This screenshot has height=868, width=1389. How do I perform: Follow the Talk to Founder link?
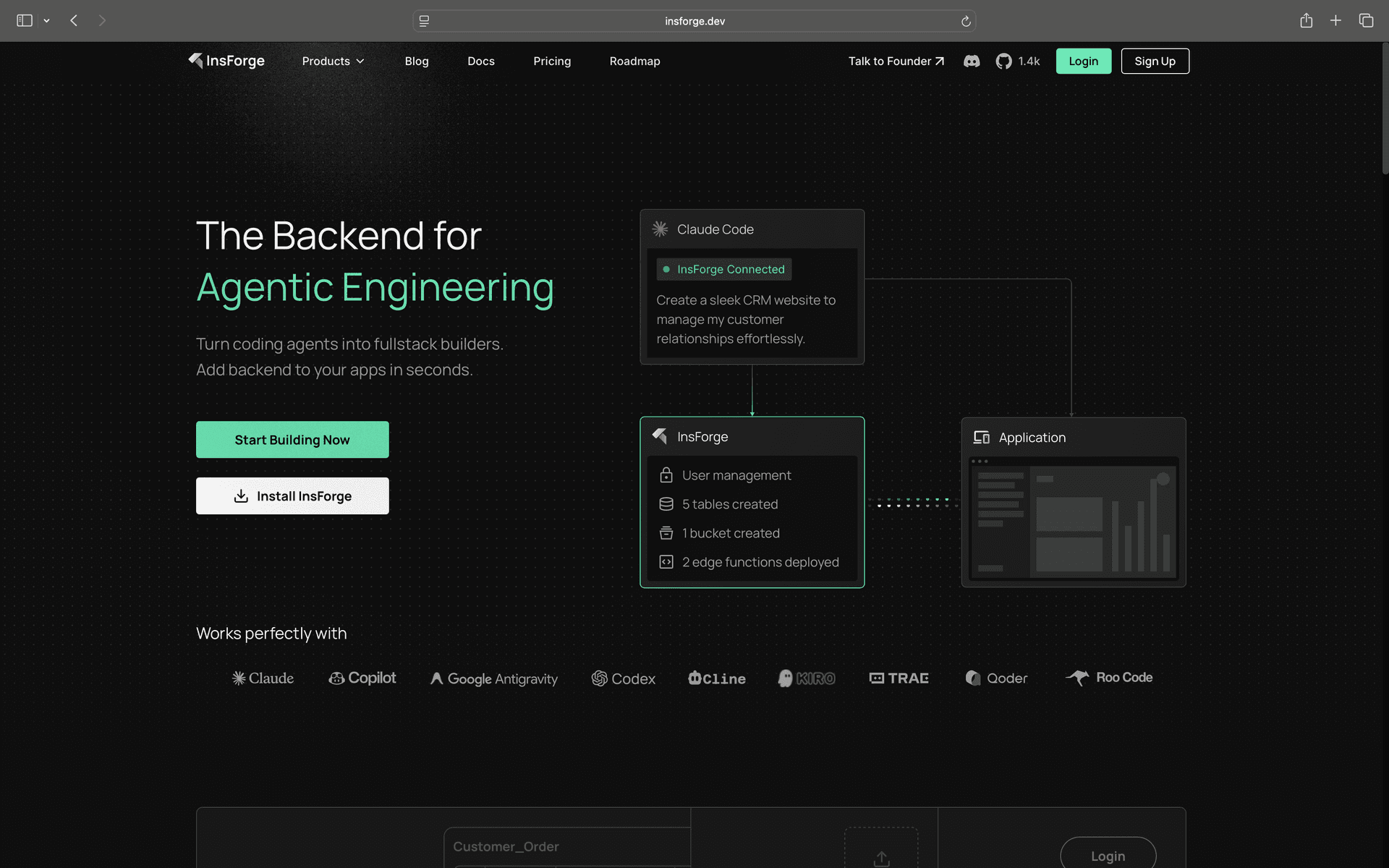pos(896,61)
